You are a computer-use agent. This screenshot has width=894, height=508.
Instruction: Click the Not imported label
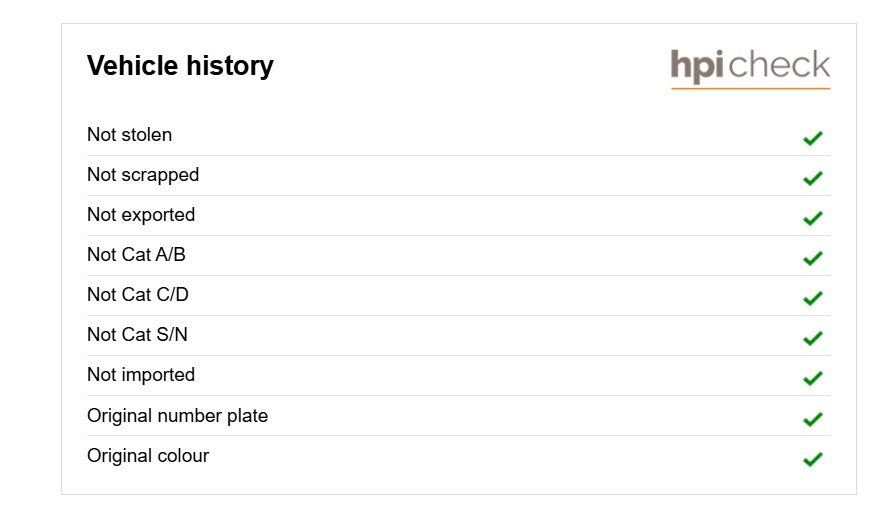(141, 375)
